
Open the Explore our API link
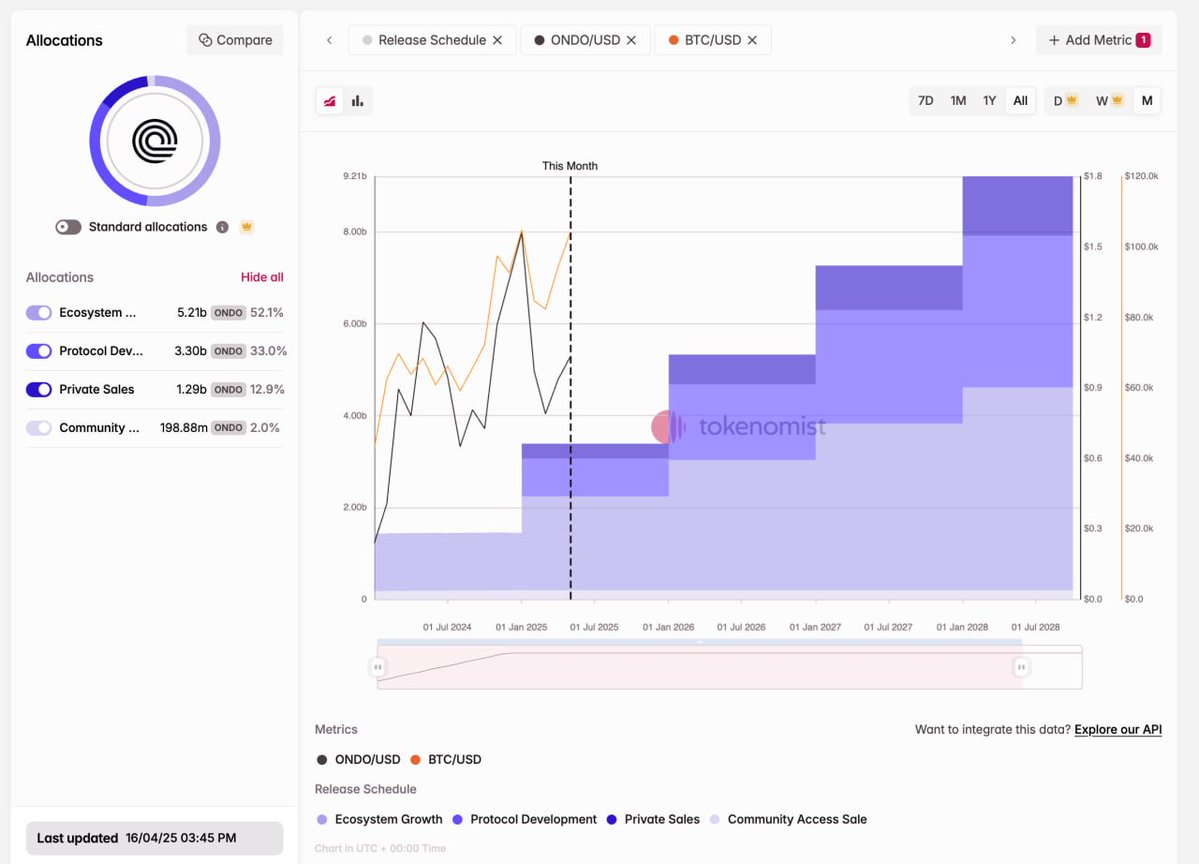coord(1118,730)
